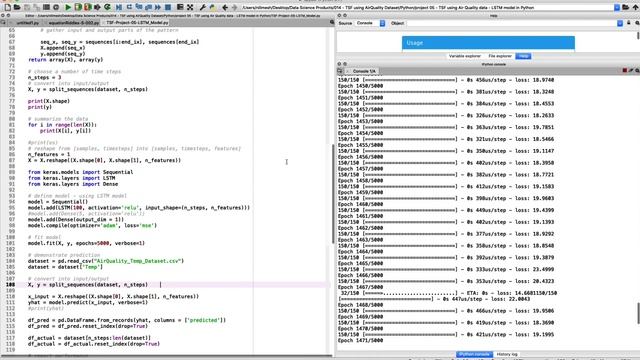
Task: Click the 'df_actual = dataset[n_steps' line
Action: [x=89, y=338]
